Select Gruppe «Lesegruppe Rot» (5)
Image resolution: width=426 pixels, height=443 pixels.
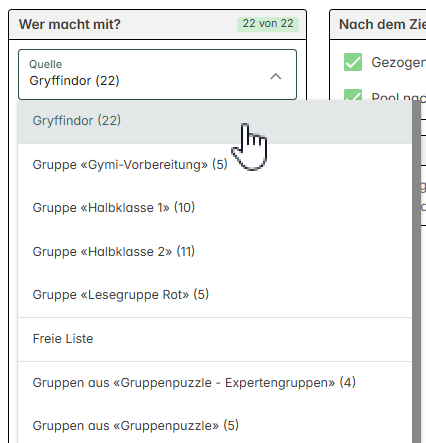[215, 295]
